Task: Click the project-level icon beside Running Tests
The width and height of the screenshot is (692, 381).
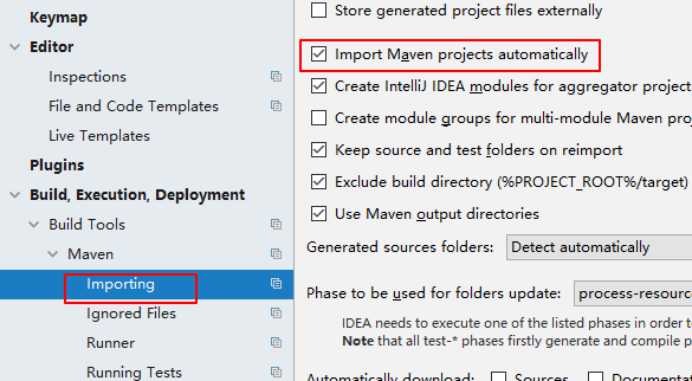Action: point(276,372)
